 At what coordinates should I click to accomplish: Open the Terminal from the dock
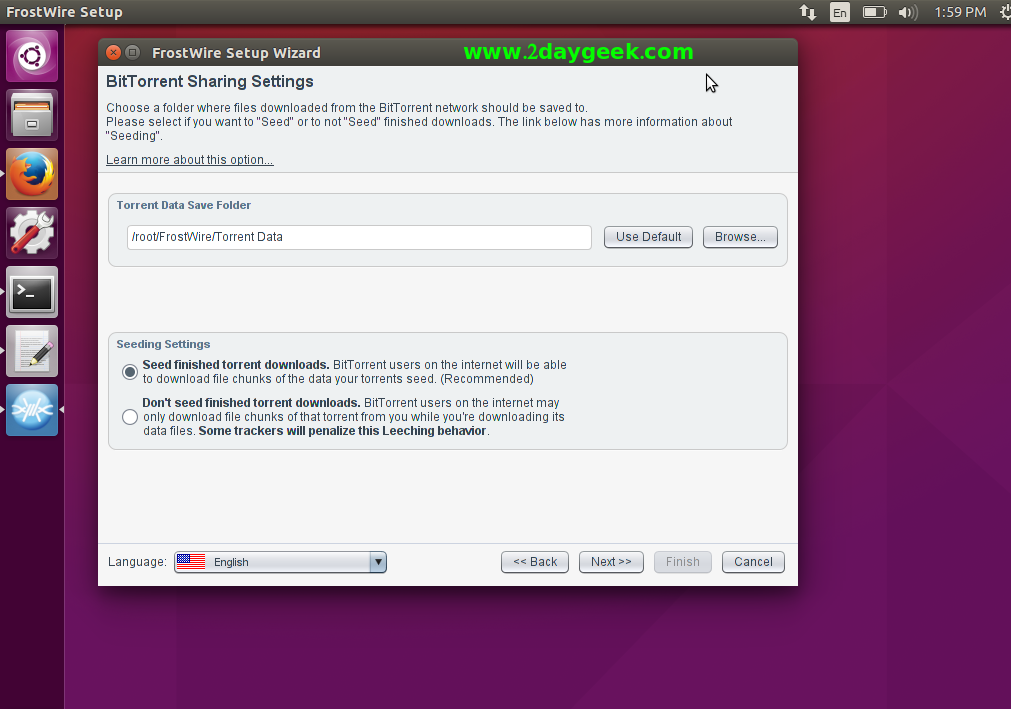[x=32, y=292]
